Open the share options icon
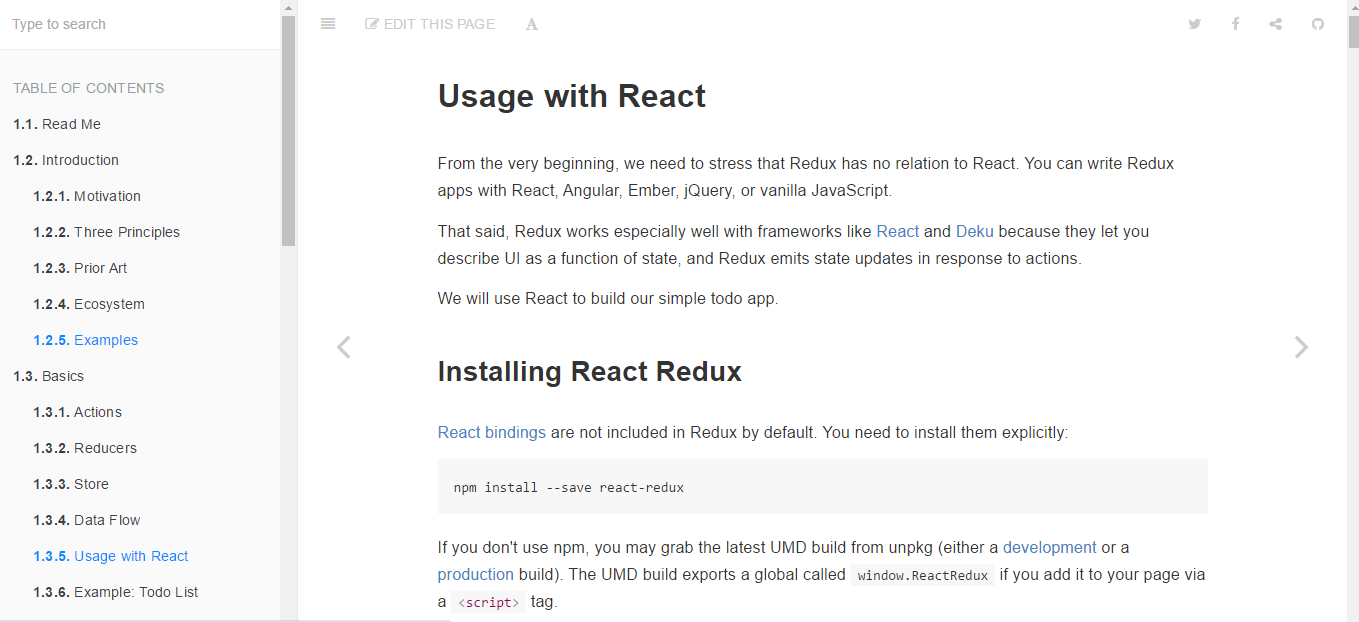Screen dimensions: 1359x622 coord(1275,23)
